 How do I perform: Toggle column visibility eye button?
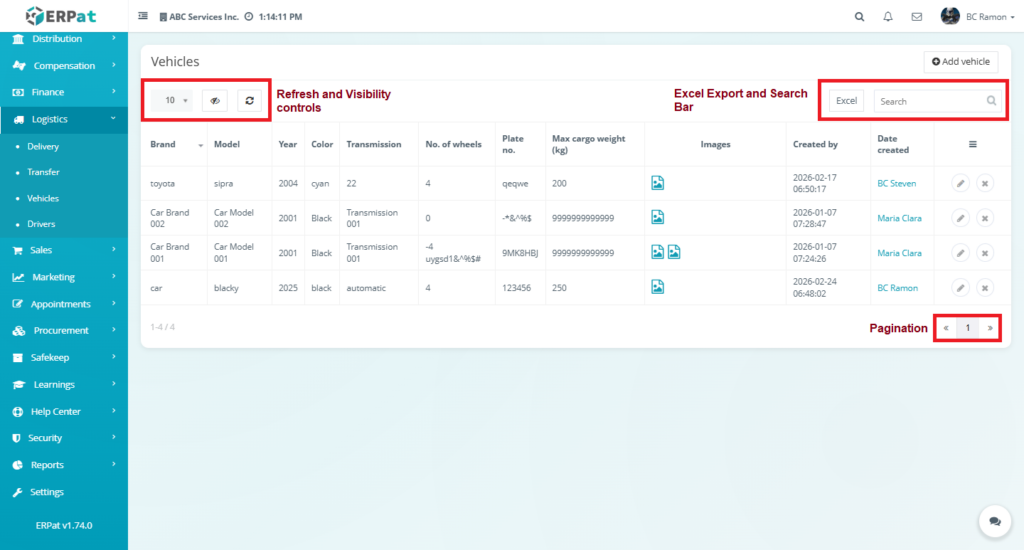pyautogui.click(x=215, y=100)
